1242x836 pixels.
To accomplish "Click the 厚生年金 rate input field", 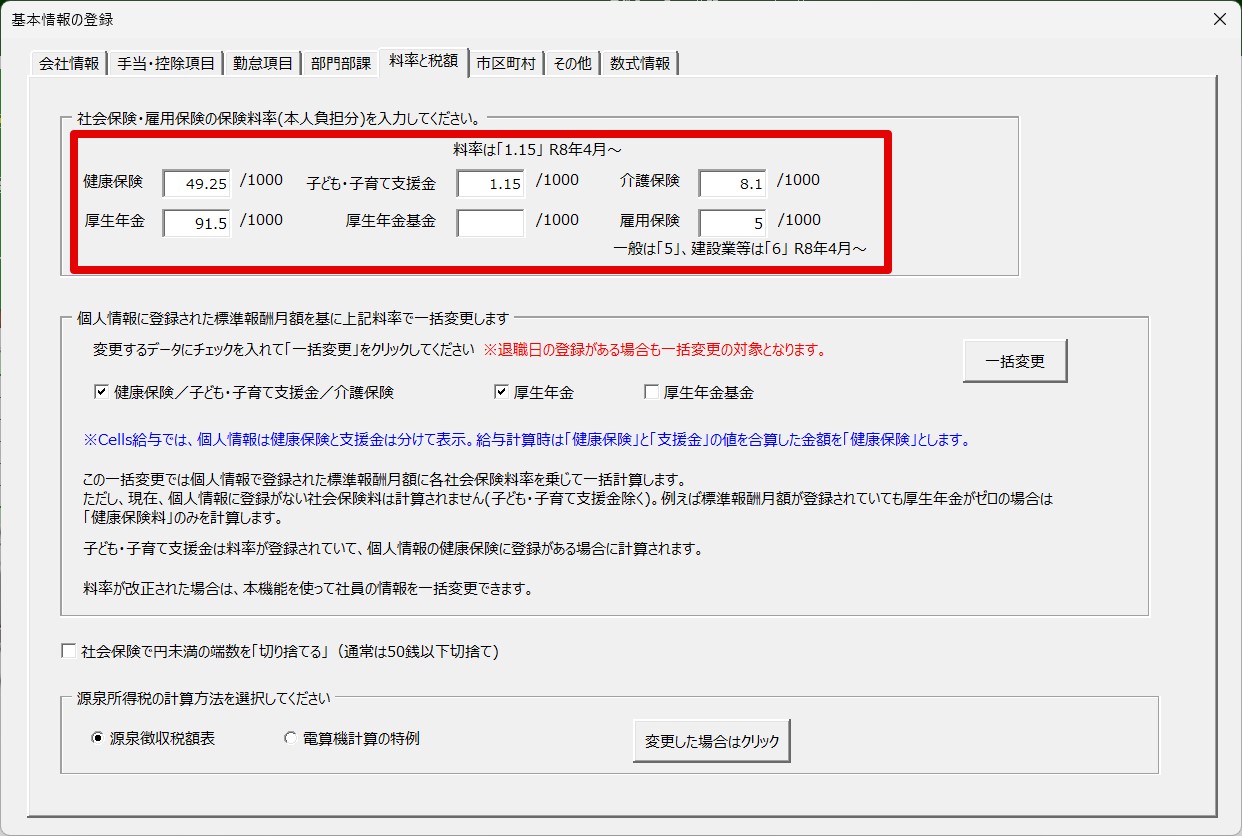I will [197, 223].
